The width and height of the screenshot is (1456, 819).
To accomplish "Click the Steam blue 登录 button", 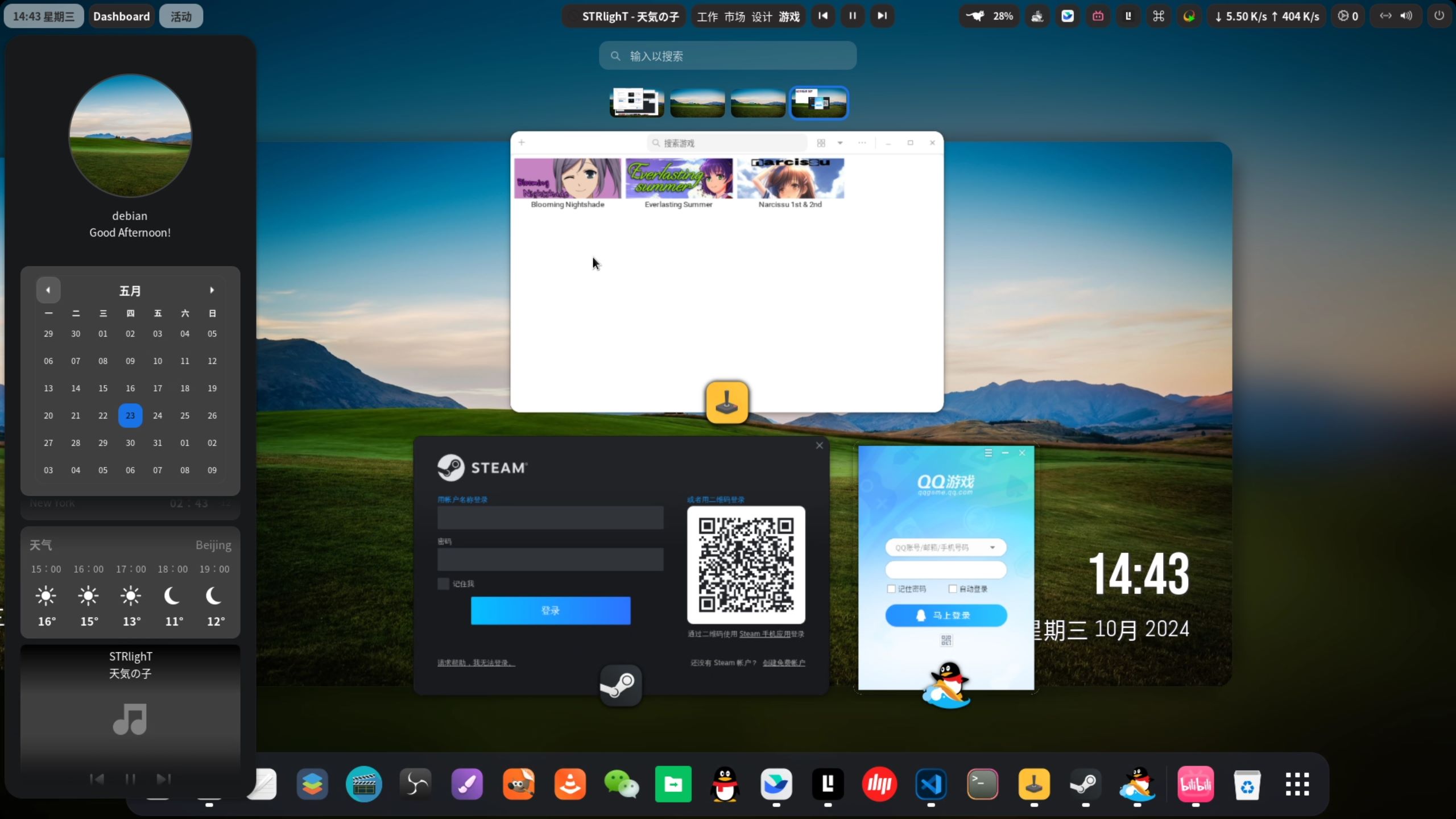I will coord(550,610).
